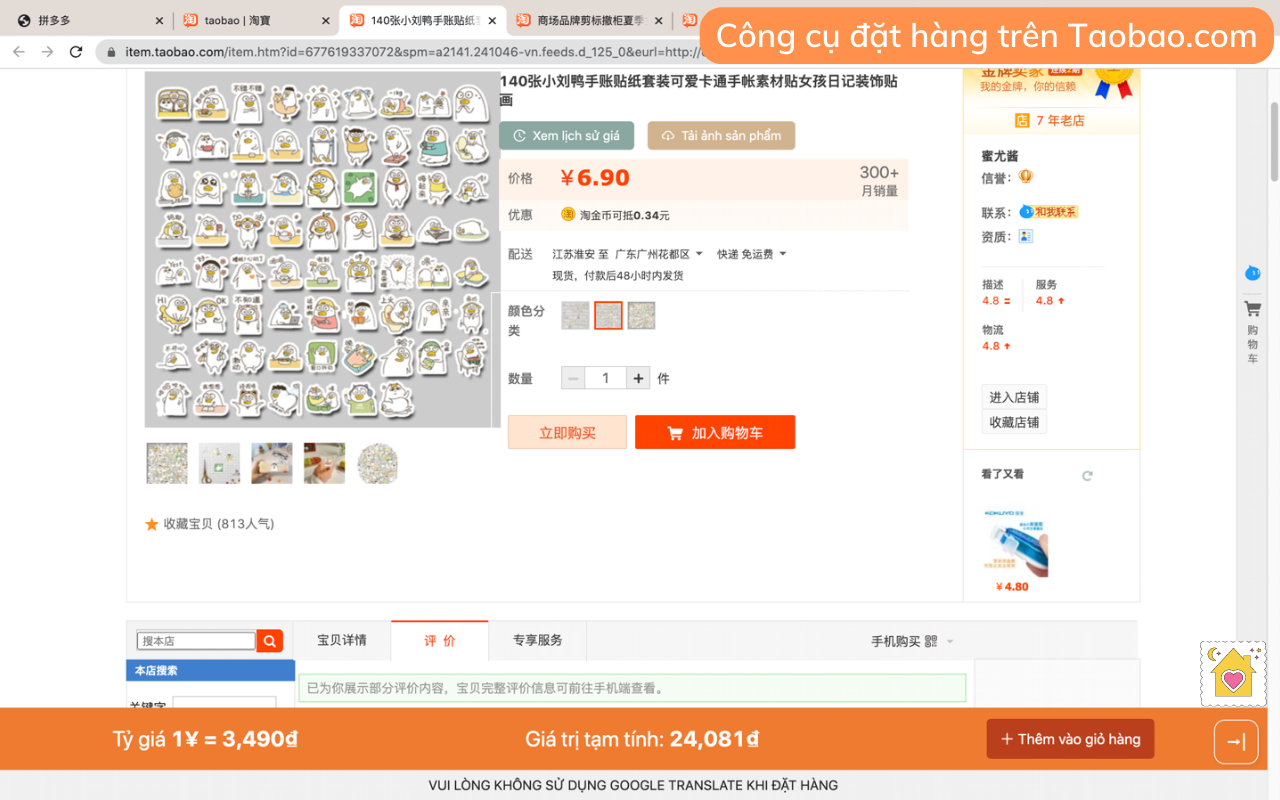Viewport: 1280px width, 800px height.
Task: Click the store search magnifier icon
Action: [x=269, y=640]
